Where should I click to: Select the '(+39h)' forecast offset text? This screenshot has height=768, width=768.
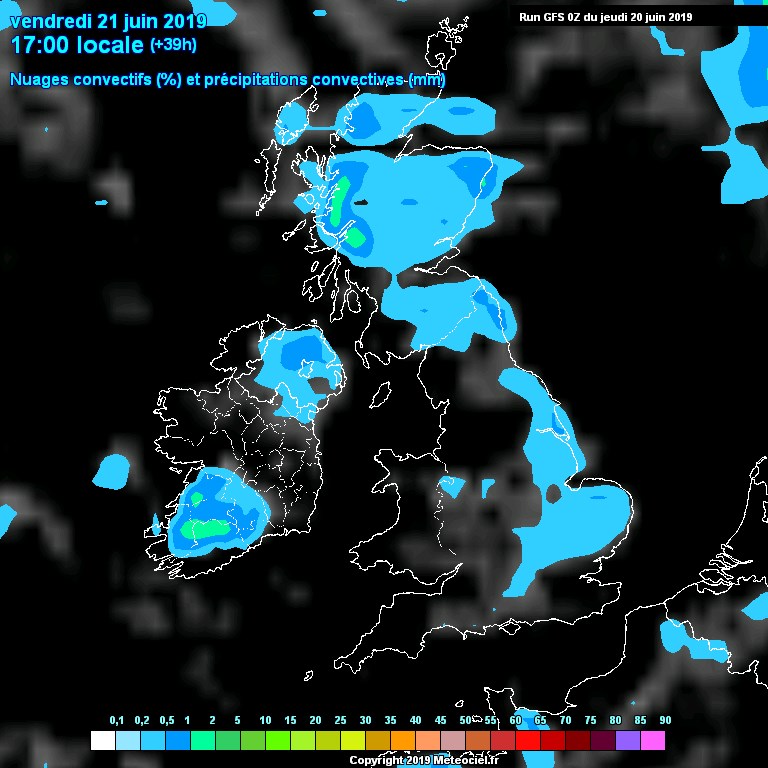pyautogui.click(x=172, y=45)
